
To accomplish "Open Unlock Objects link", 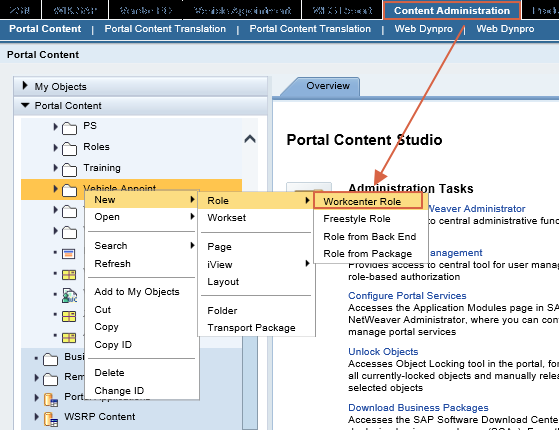I will (x=383, y=352).
